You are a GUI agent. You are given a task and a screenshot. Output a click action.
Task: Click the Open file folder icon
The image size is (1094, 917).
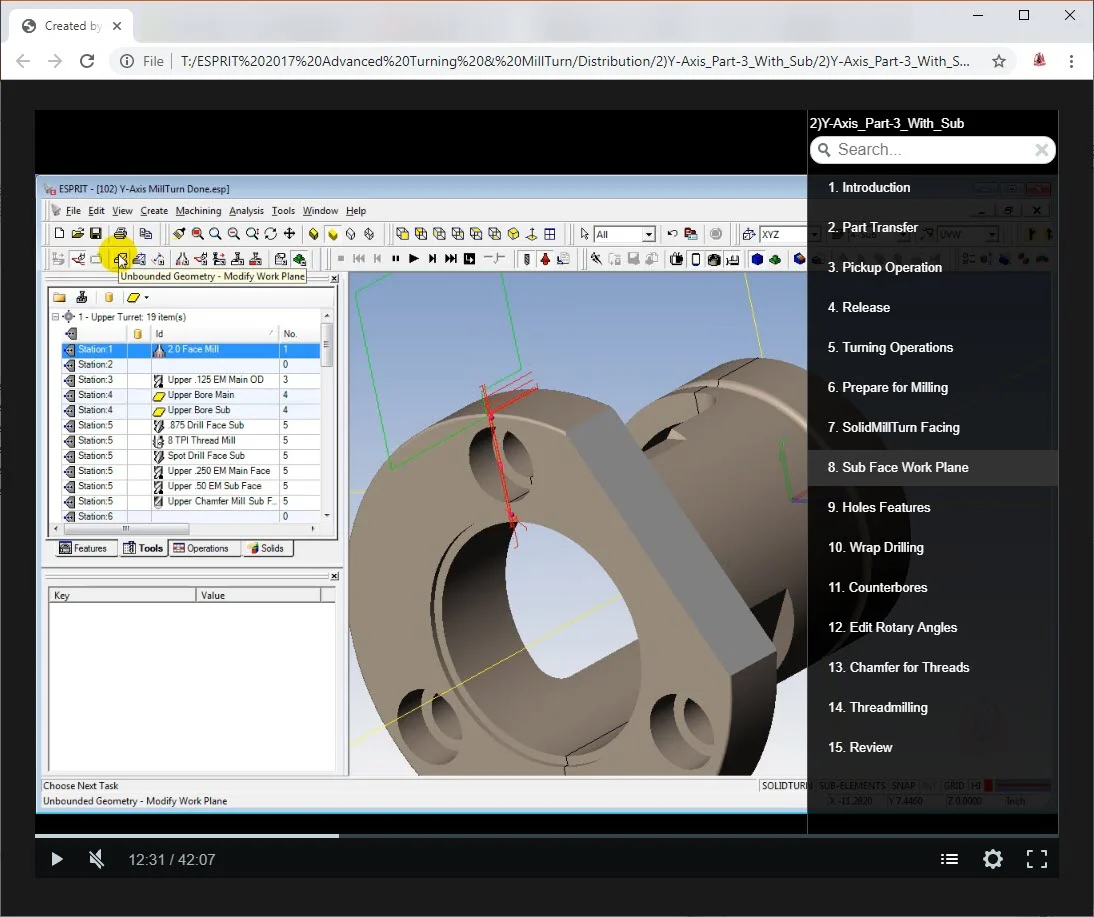click(x=77, y=234)
